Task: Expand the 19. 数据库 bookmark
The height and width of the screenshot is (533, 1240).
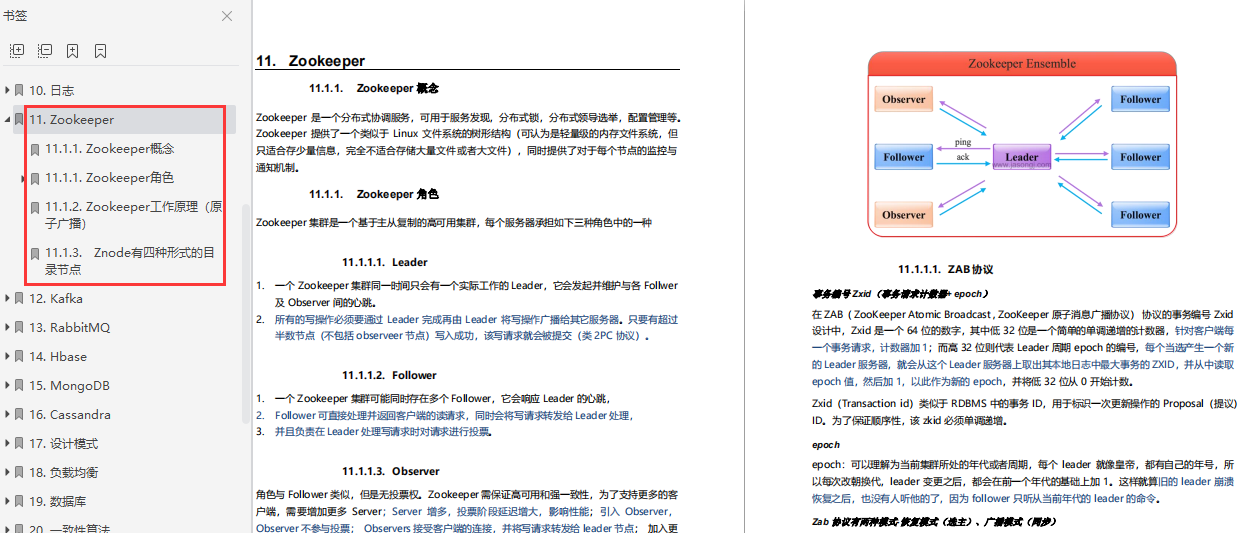Action: click(x=7, y=501)
